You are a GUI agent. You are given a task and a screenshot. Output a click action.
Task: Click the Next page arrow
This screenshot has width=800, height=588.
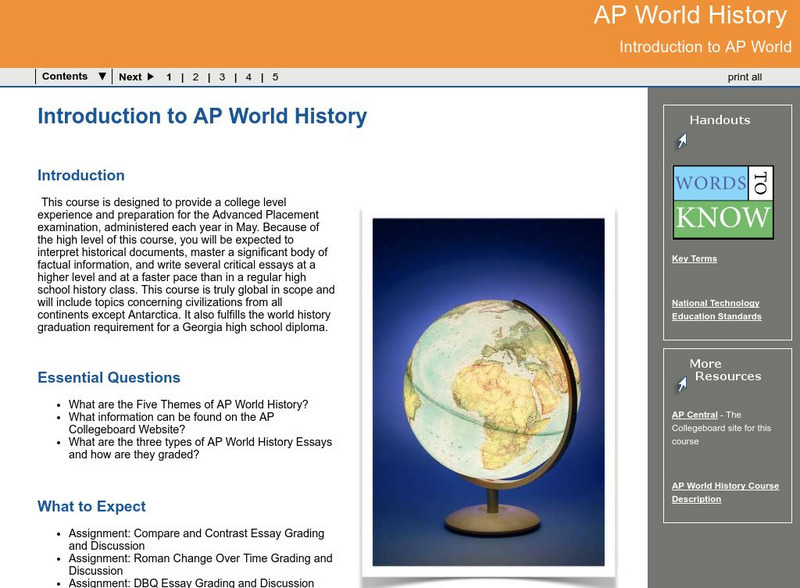coord(136,77)
